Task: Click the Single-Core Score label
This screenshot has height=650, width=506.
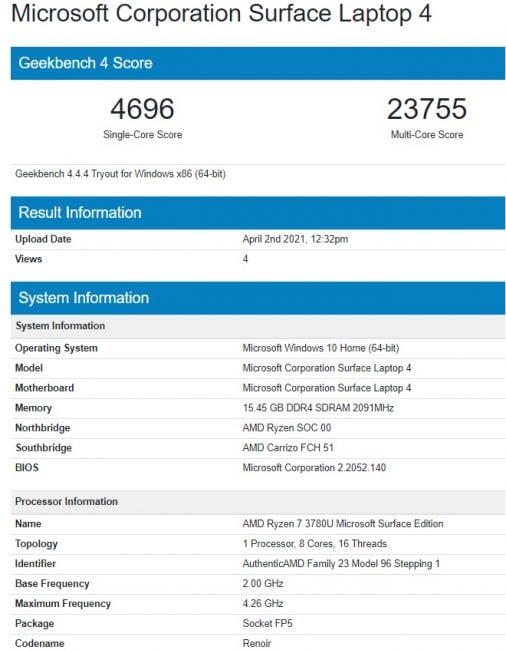Action: coord(143,134)
